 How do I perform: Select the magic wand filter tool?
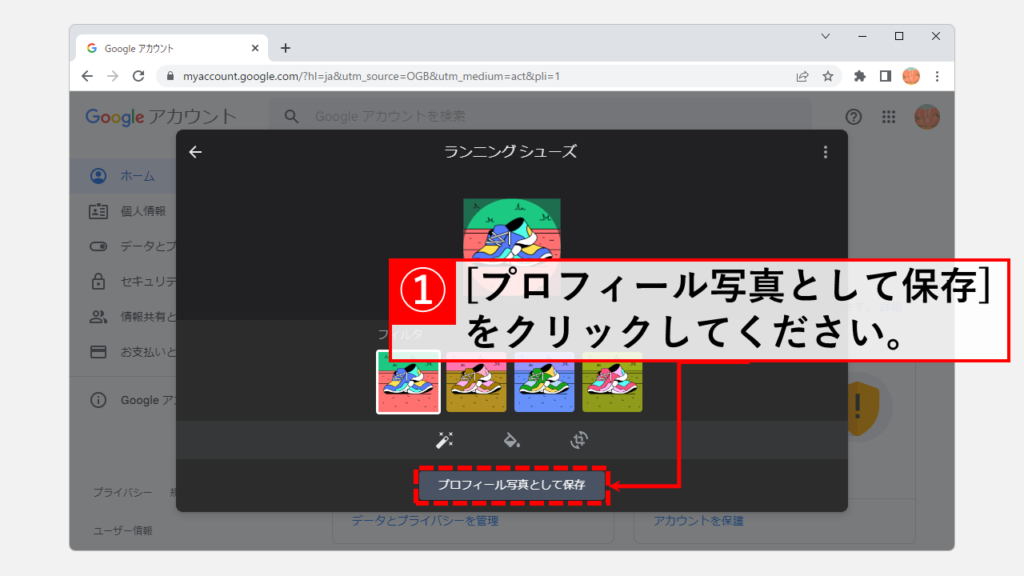point(445,440)
